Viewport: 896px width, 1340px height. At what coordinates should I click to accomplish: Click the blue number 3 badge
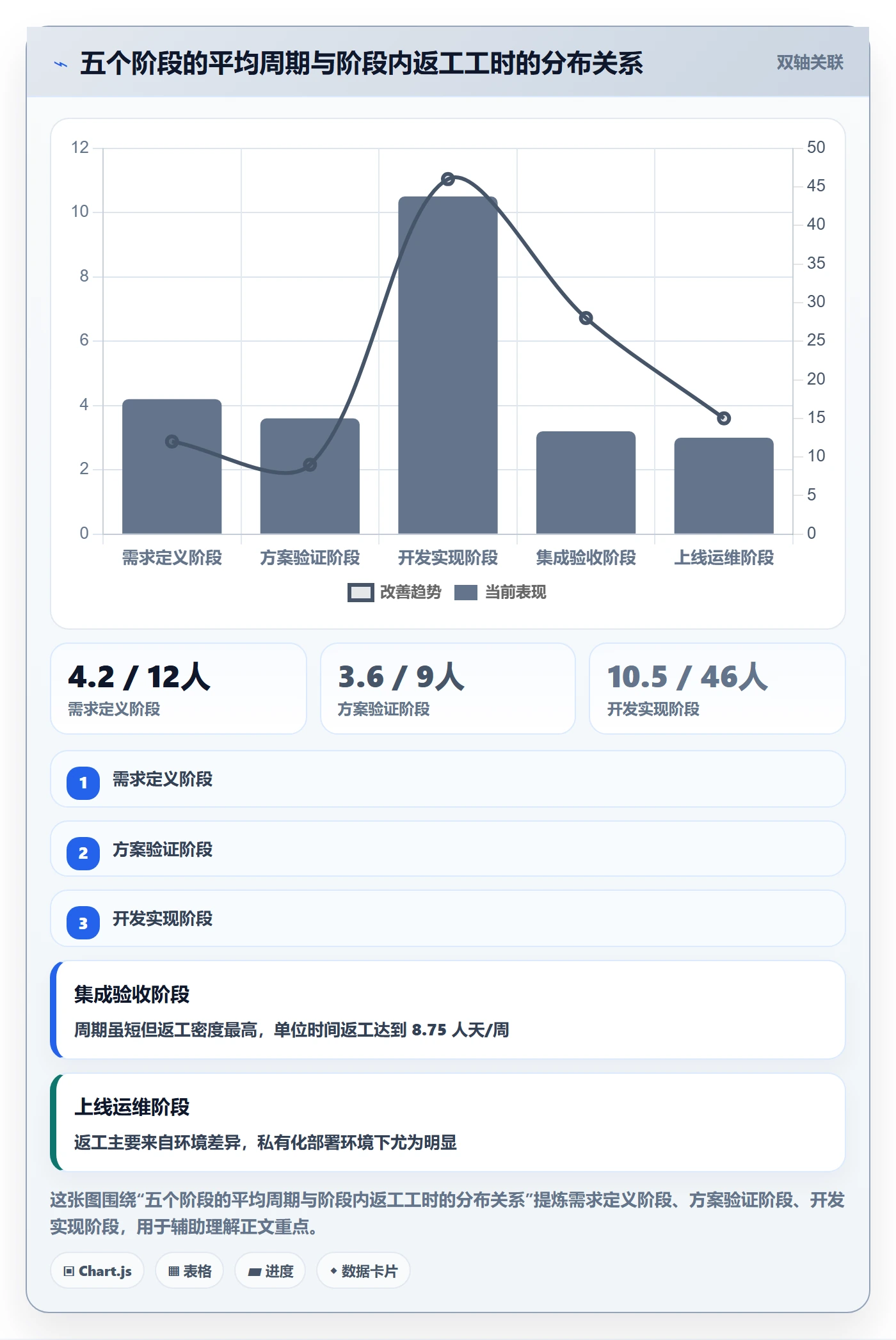(x=83, y=923)
